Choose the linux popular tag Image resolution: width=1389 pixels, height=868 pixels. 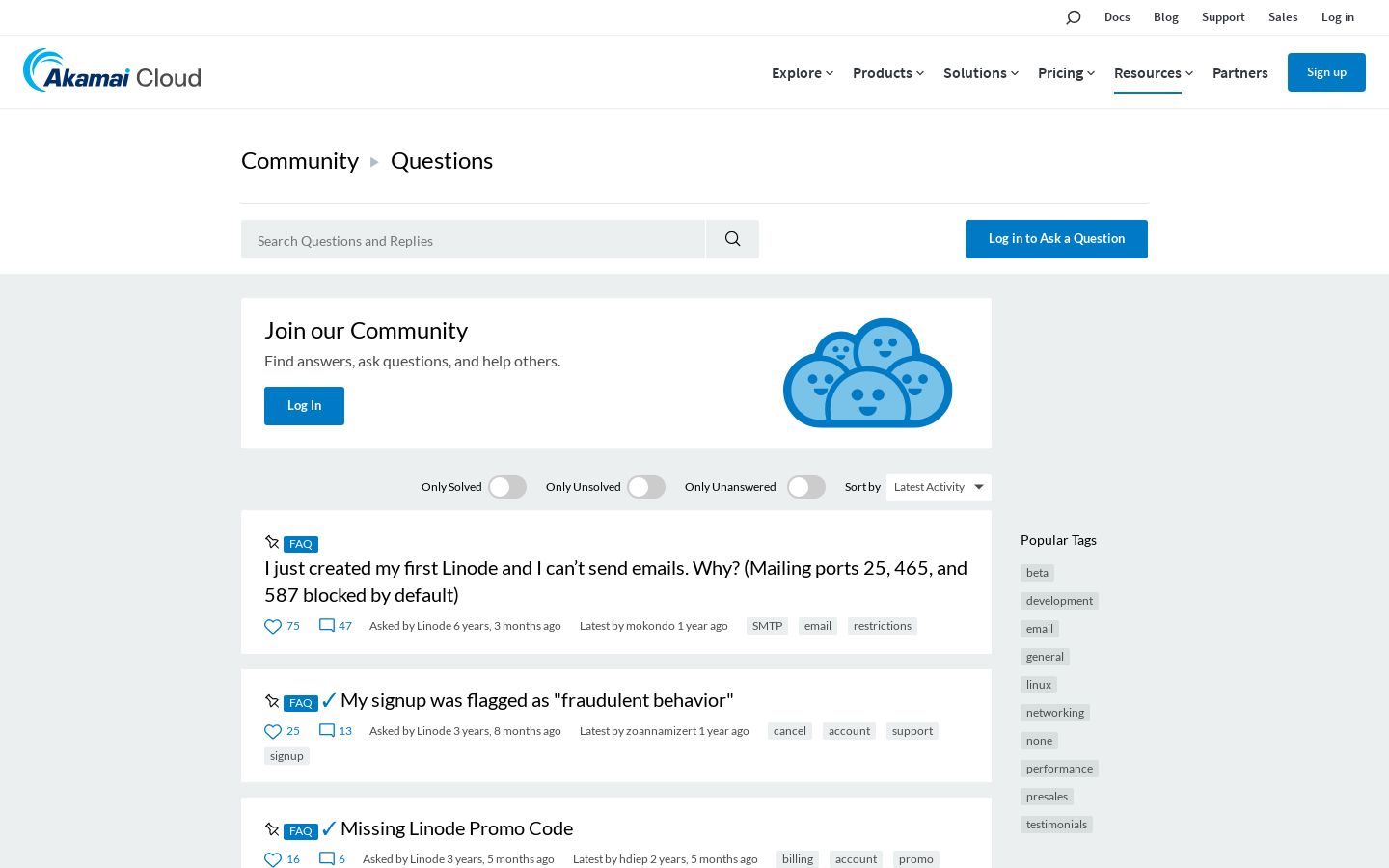1039,685
